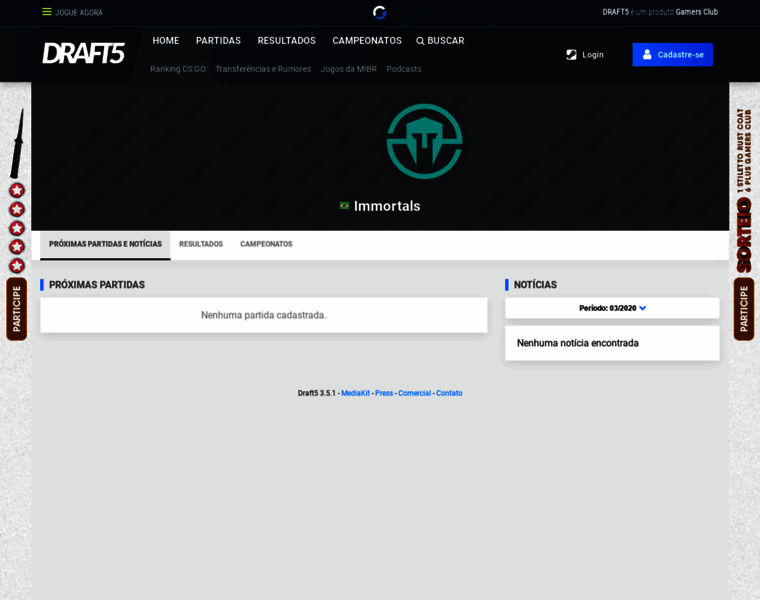The height and width of the screenshot is (600, 760).
Task: Open the Contato footer link
Action: 449,393
